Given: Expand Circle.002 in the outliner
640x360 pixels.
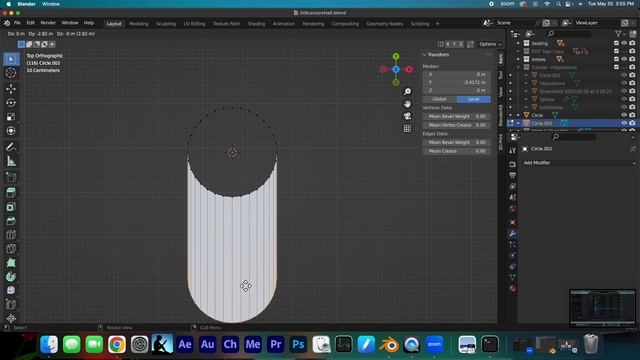Looking at the screenshot, I should coord(518,123).
